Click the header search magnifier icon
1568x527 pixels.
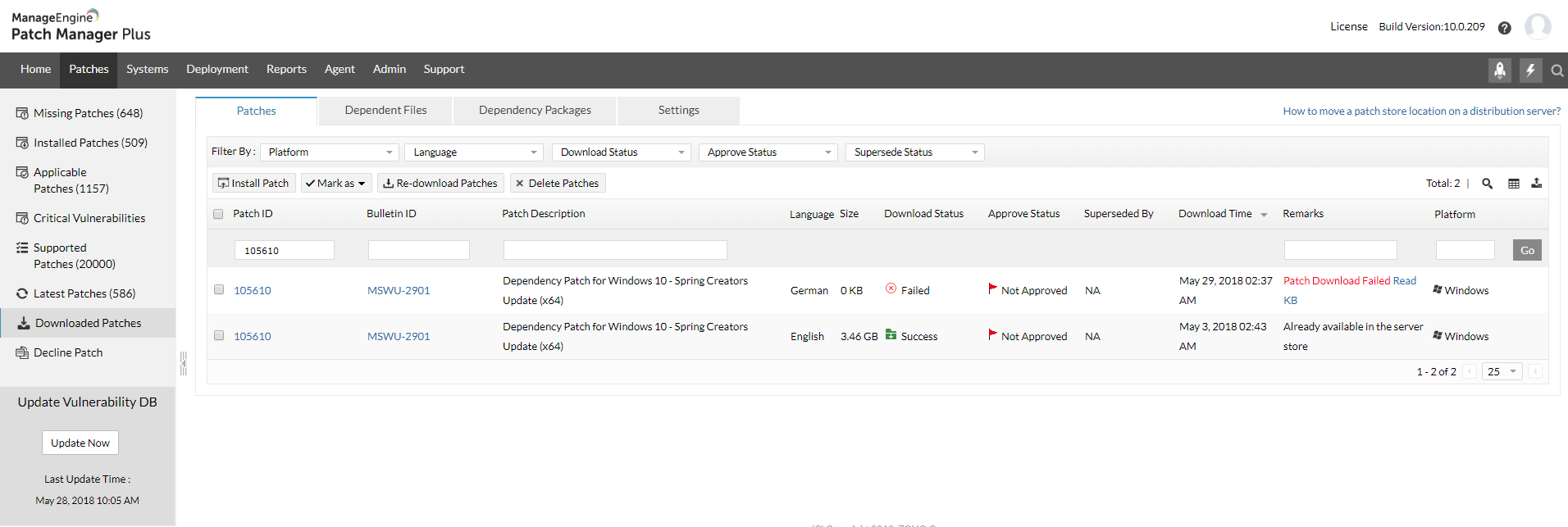click(1557, 71)
